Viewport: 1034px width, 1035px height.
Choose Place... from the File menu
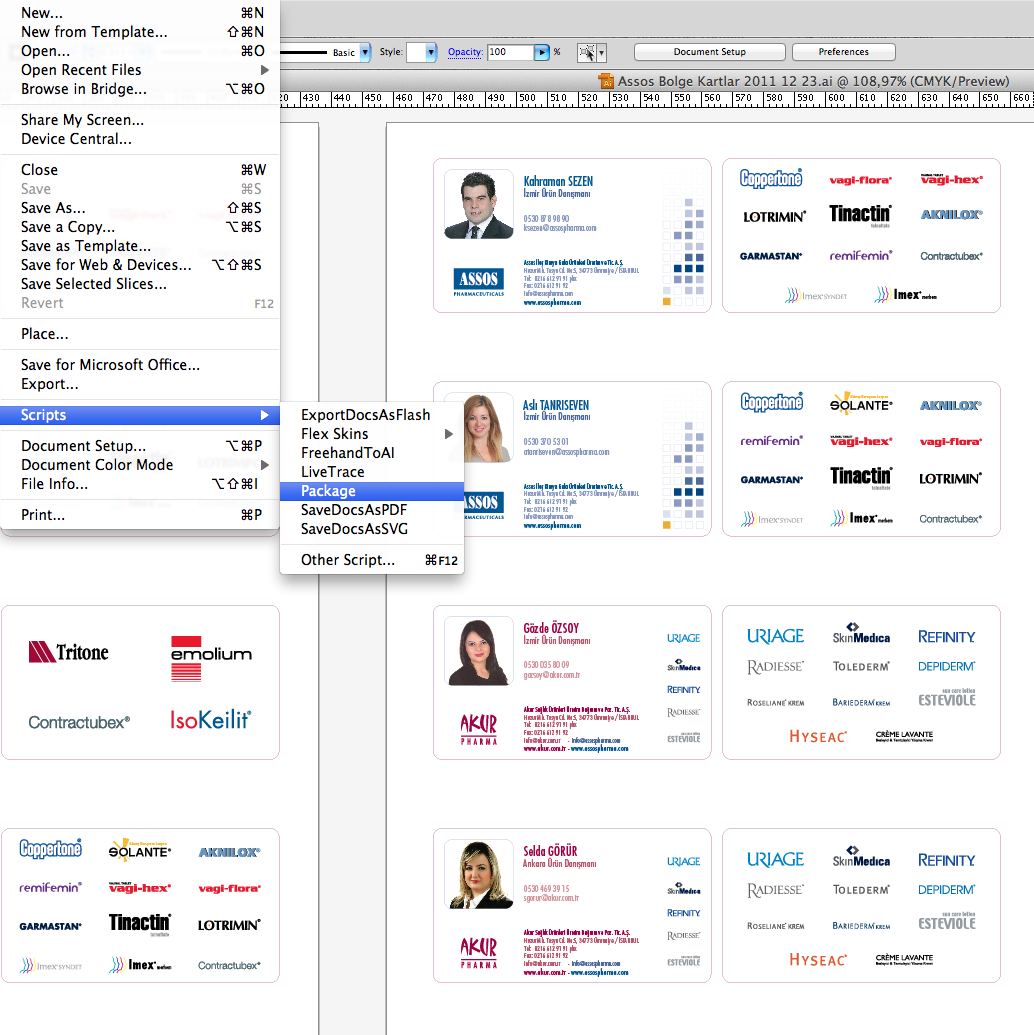[x=140, y=335]
